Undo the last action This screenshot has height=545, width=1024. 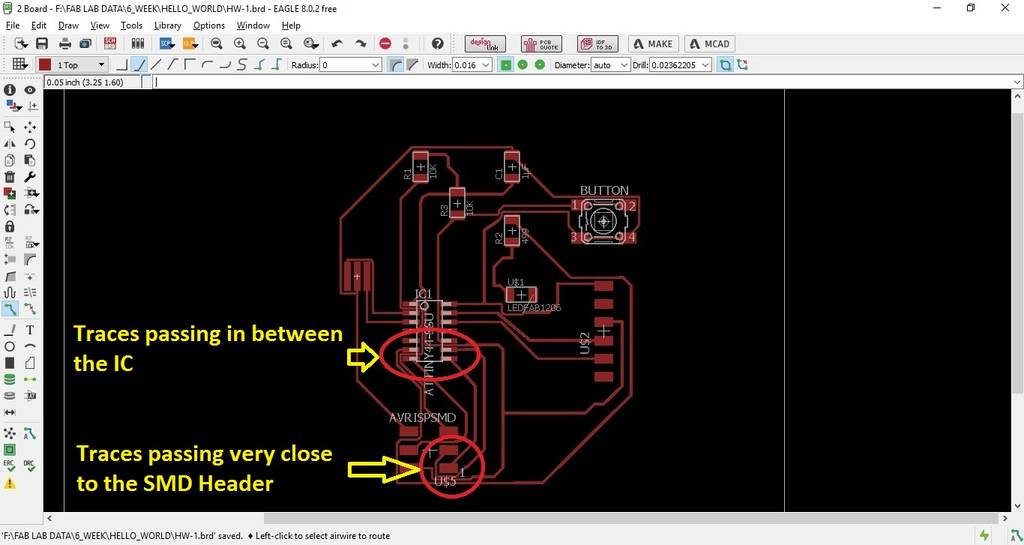[337, 44]
